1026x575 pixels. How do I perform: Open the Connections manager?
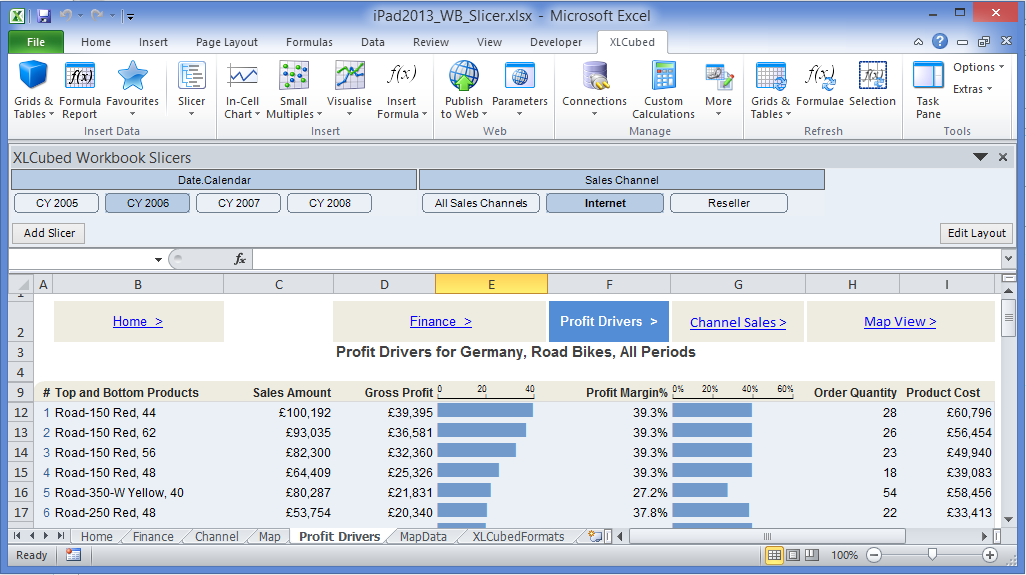594,90
